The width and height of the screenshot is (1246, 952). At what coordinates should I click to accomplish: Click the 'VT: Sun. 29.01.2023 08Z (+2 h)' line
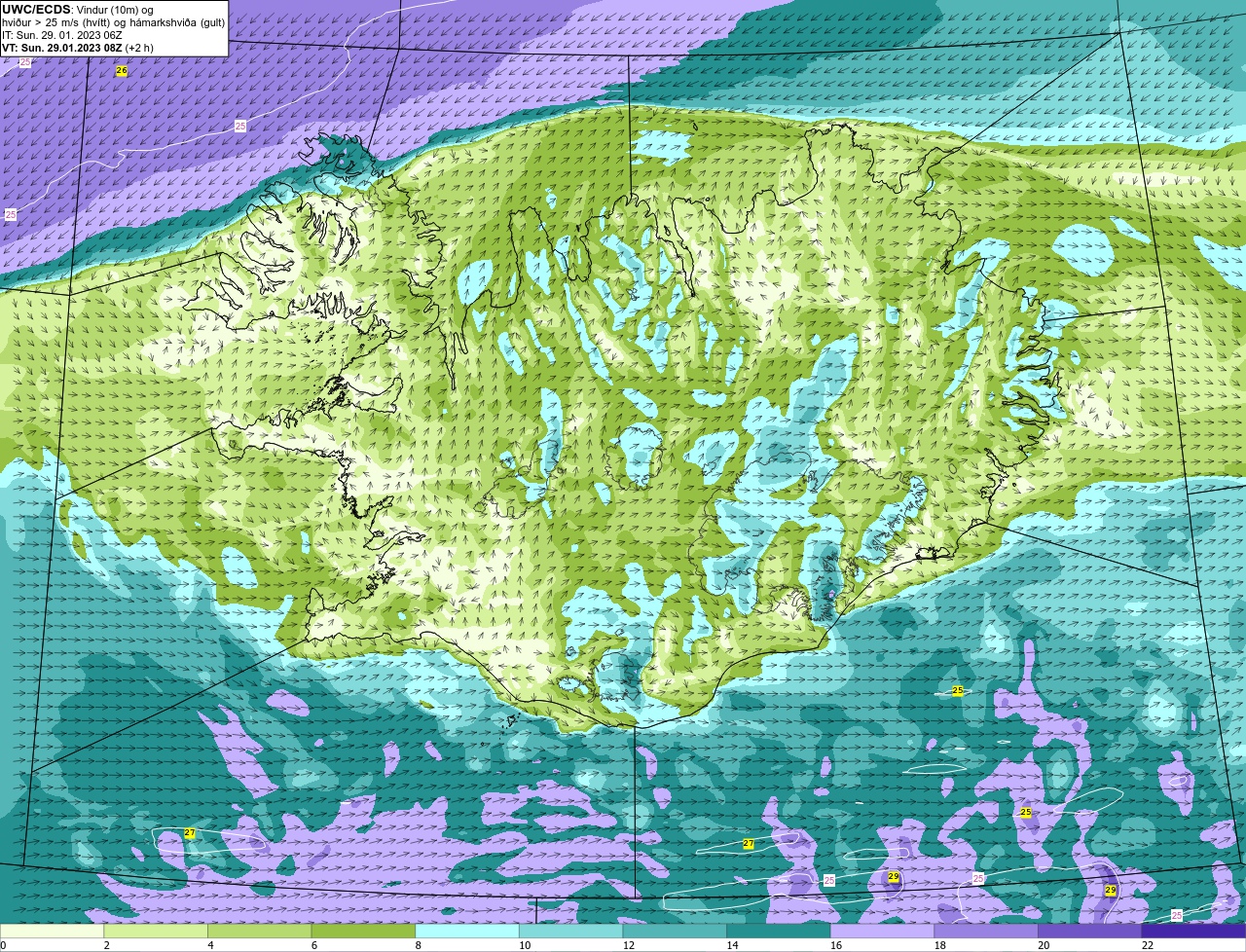pyautogui.click(x=78, y=48)
